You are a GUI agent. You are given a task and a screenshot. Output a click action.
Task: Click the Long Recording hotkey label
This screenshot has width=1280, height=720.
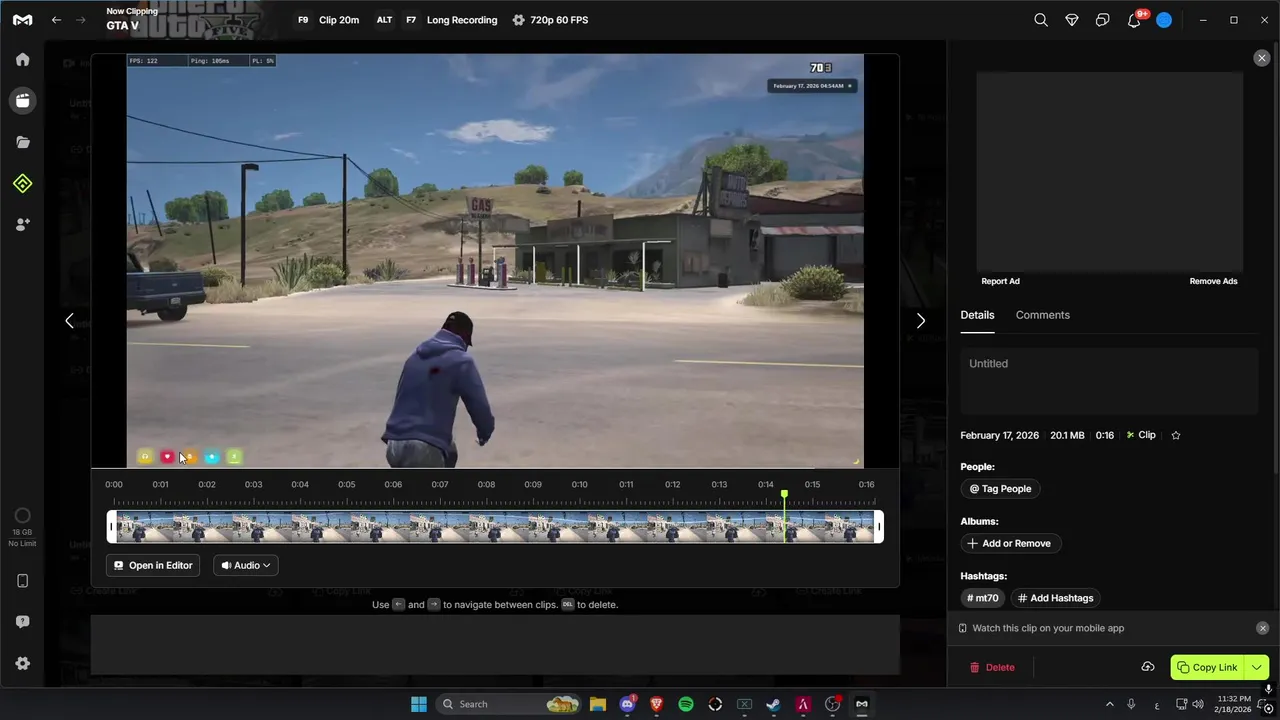coord(462,20)
